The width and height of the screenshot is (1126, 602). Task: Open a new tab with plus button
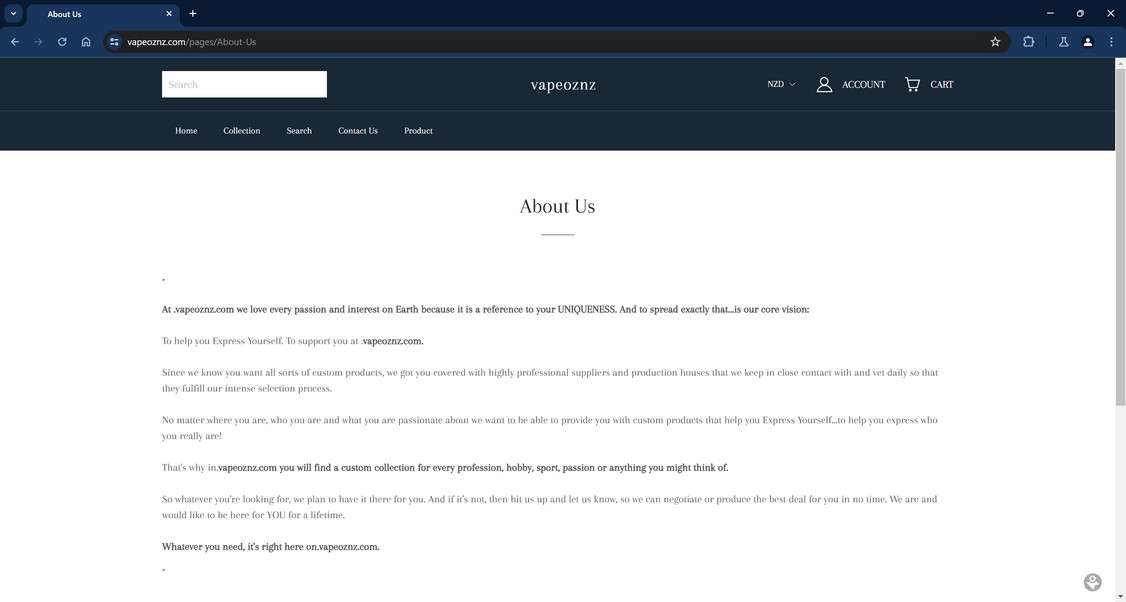pyautogui.click(x=192, y=14)
